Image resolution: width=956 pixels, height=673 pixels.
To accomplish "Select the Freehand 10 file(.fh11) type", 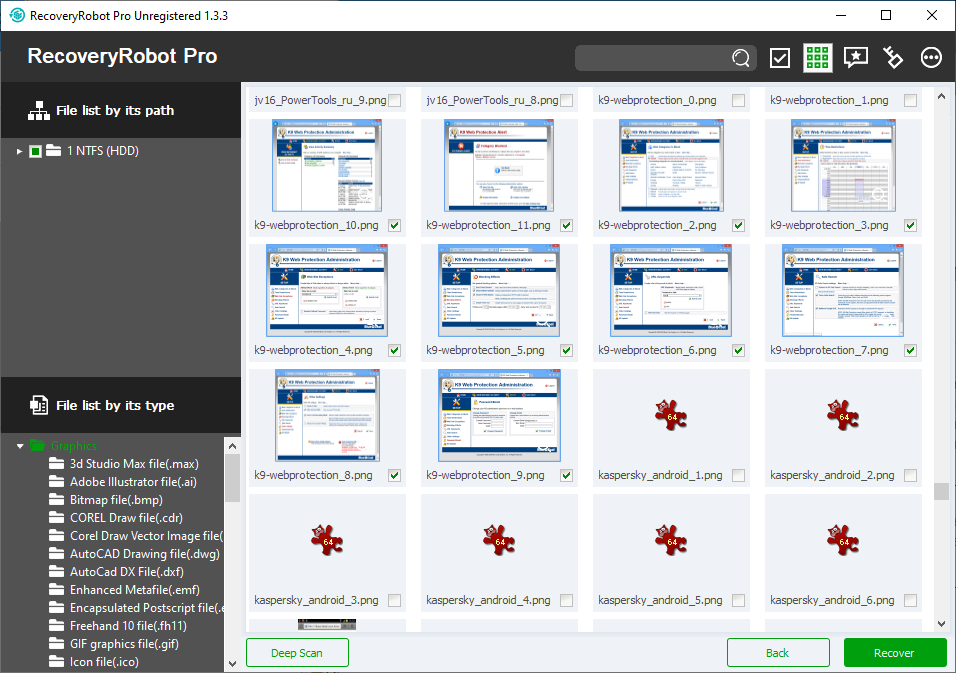I will click(x=128, y=625).
